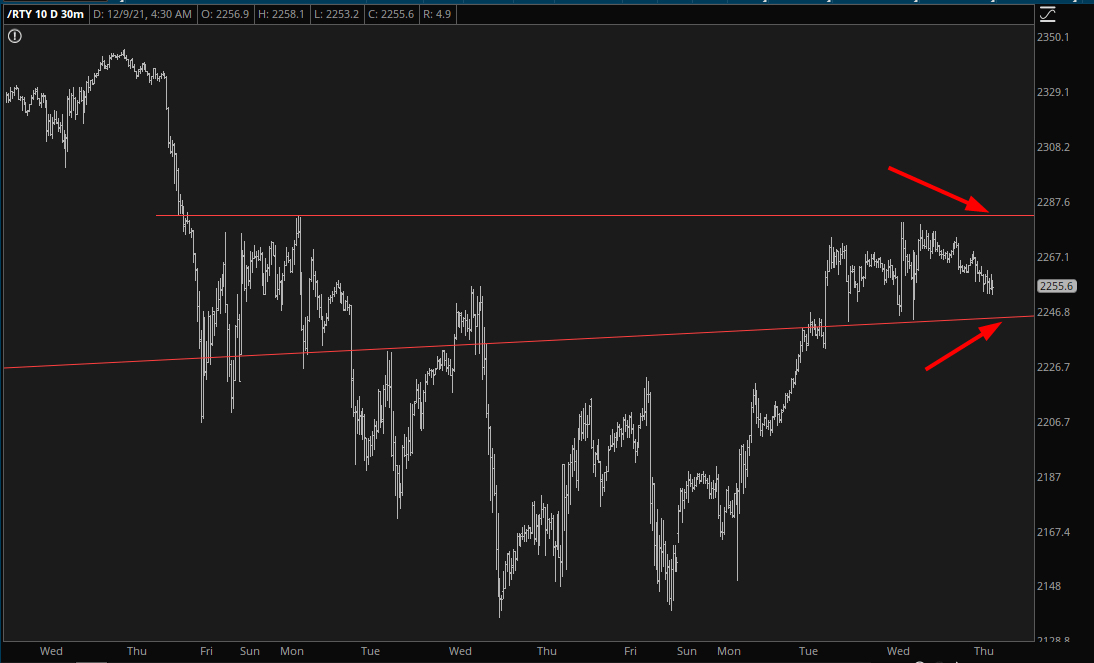Click the 2350.1 price axis label
Image resolution: width=1094 pixels, height=663 pixels.
tap(1055, 37)
